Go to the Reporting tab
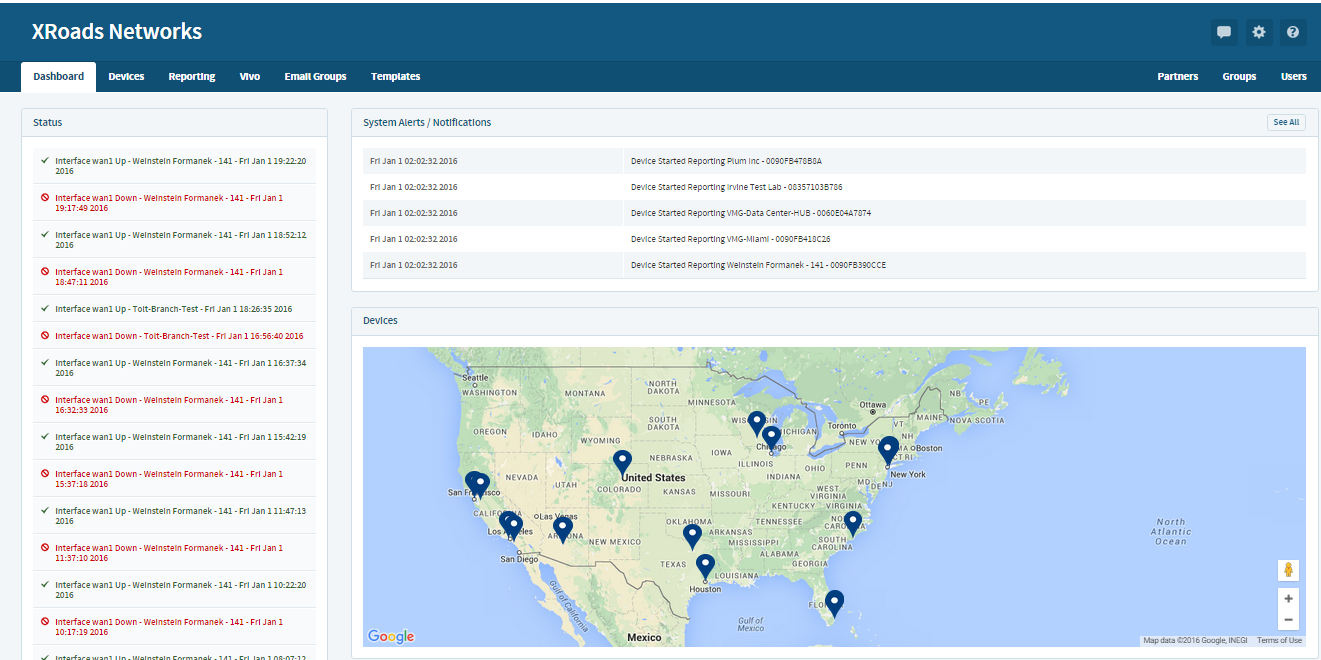Screen dimensions: 1321x660 192,77
